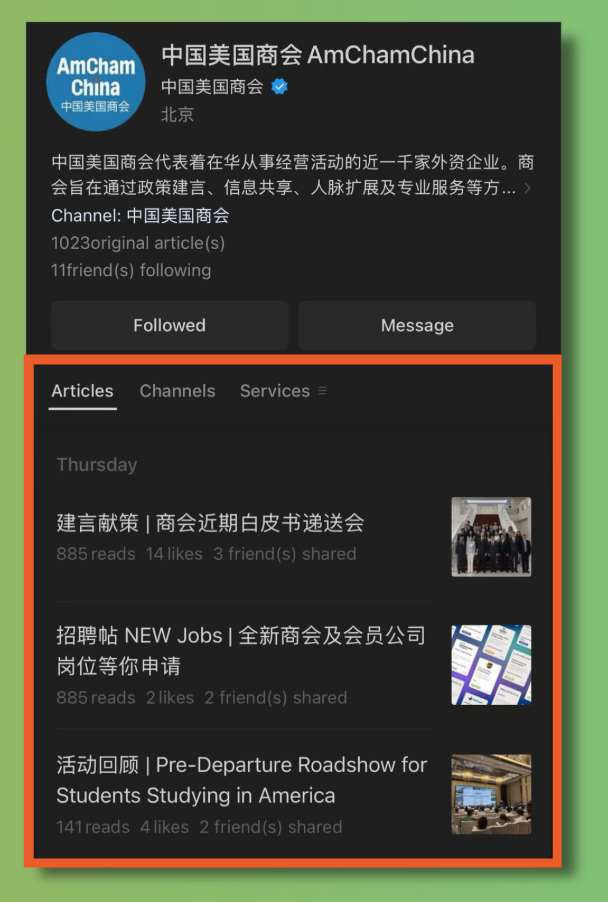Open 招聘帖 NEW Jobs article
Viewport: 608px width, 902px height.
tap(241, 651)
